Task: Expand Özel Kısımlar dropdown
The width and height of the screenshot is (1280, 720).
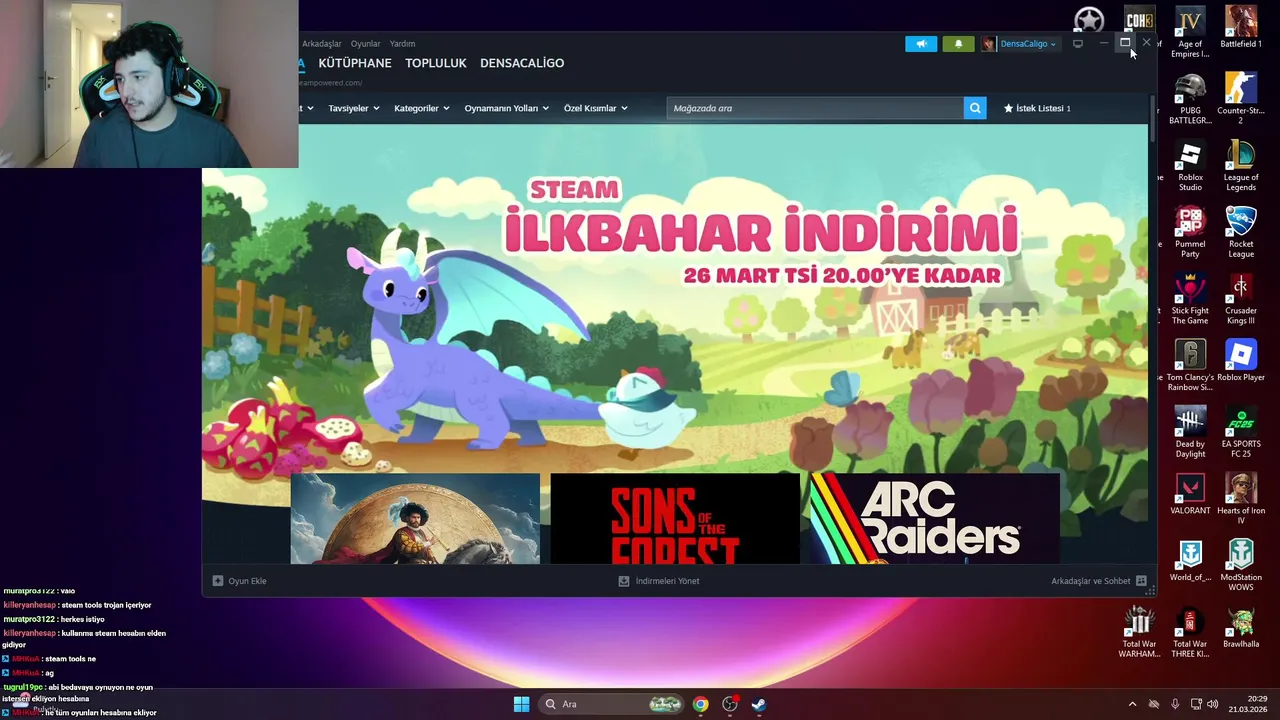Action: click(595, 108)
